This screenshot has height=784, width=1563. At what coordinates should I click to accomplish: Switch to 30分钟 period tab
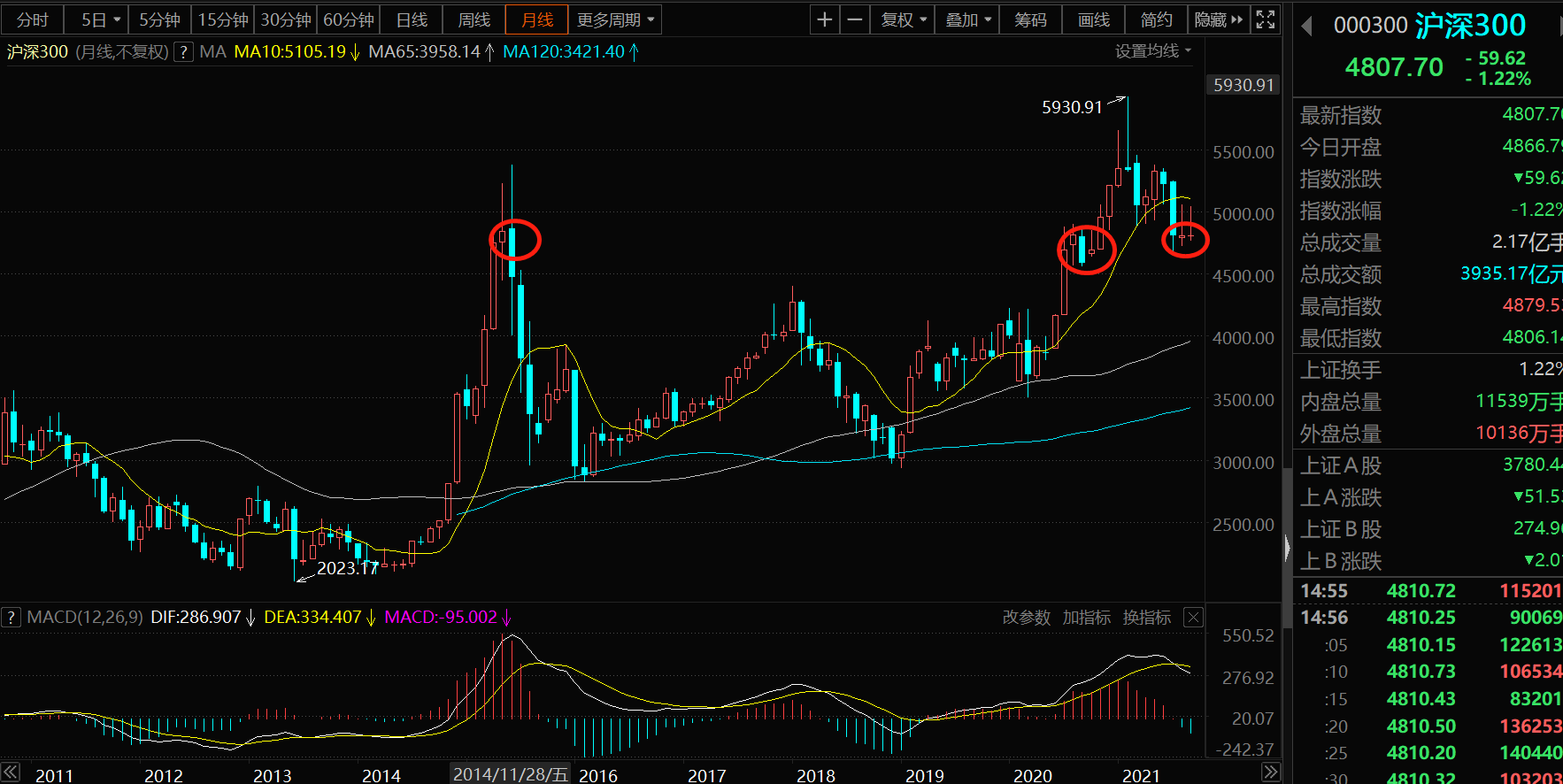pyautogui.click(x=286, y=19)
